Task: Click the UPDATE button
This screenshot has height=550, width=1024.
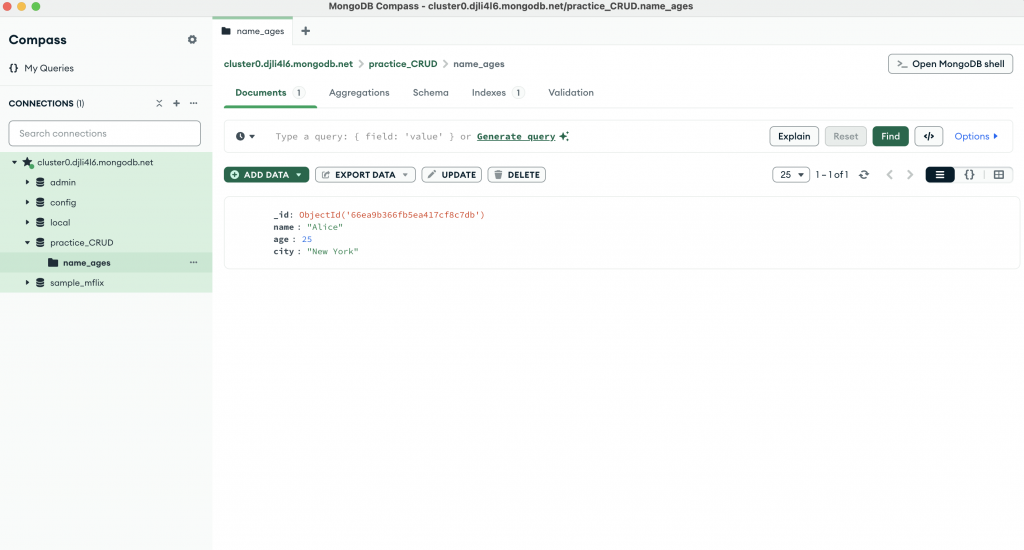Action: click(451, 174)
